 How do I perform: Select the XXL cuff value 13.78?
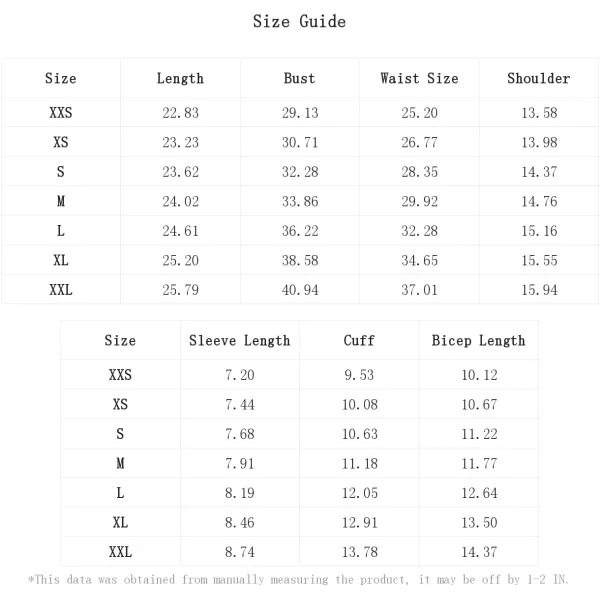point(359,552)
